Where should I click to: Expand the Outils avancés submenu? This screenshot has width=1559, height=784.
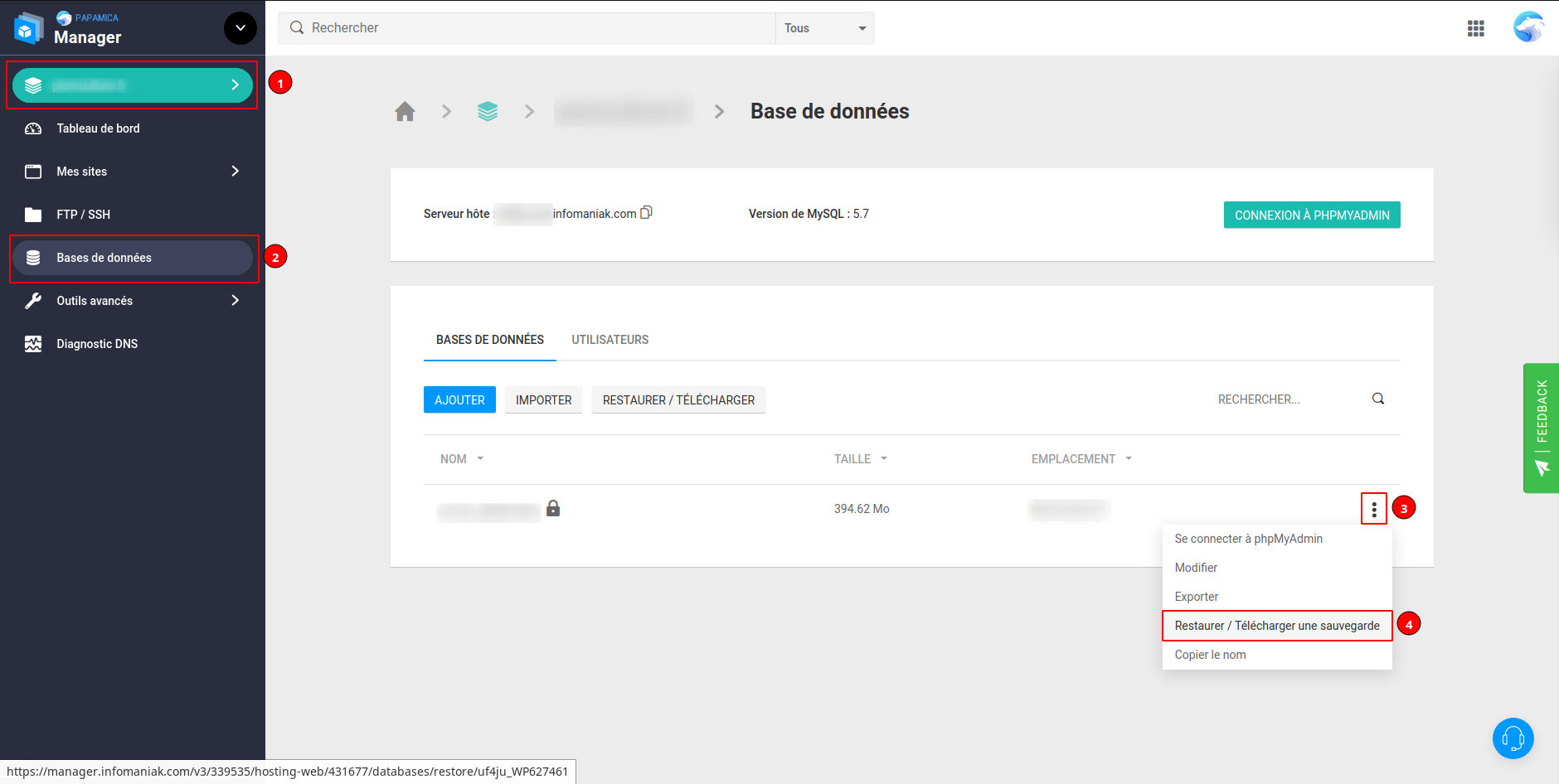pyautogui.click(x=235, y=301)
